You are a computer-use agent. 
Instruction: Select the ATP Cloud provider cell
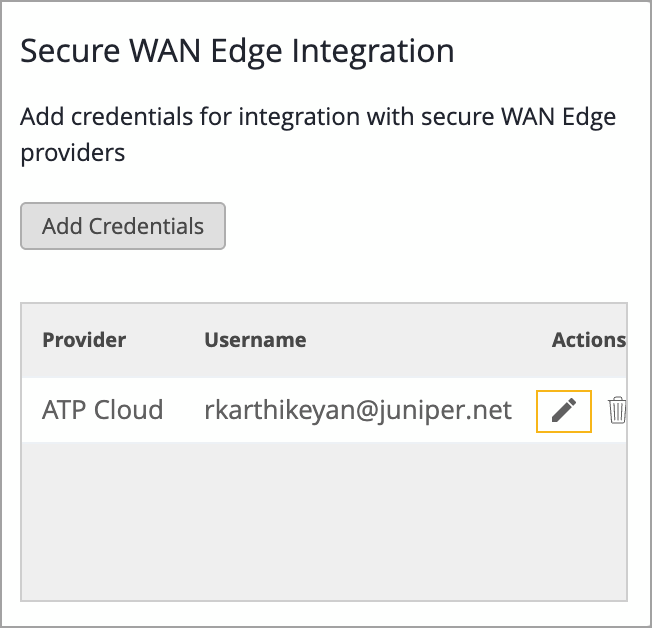(102, 410)
